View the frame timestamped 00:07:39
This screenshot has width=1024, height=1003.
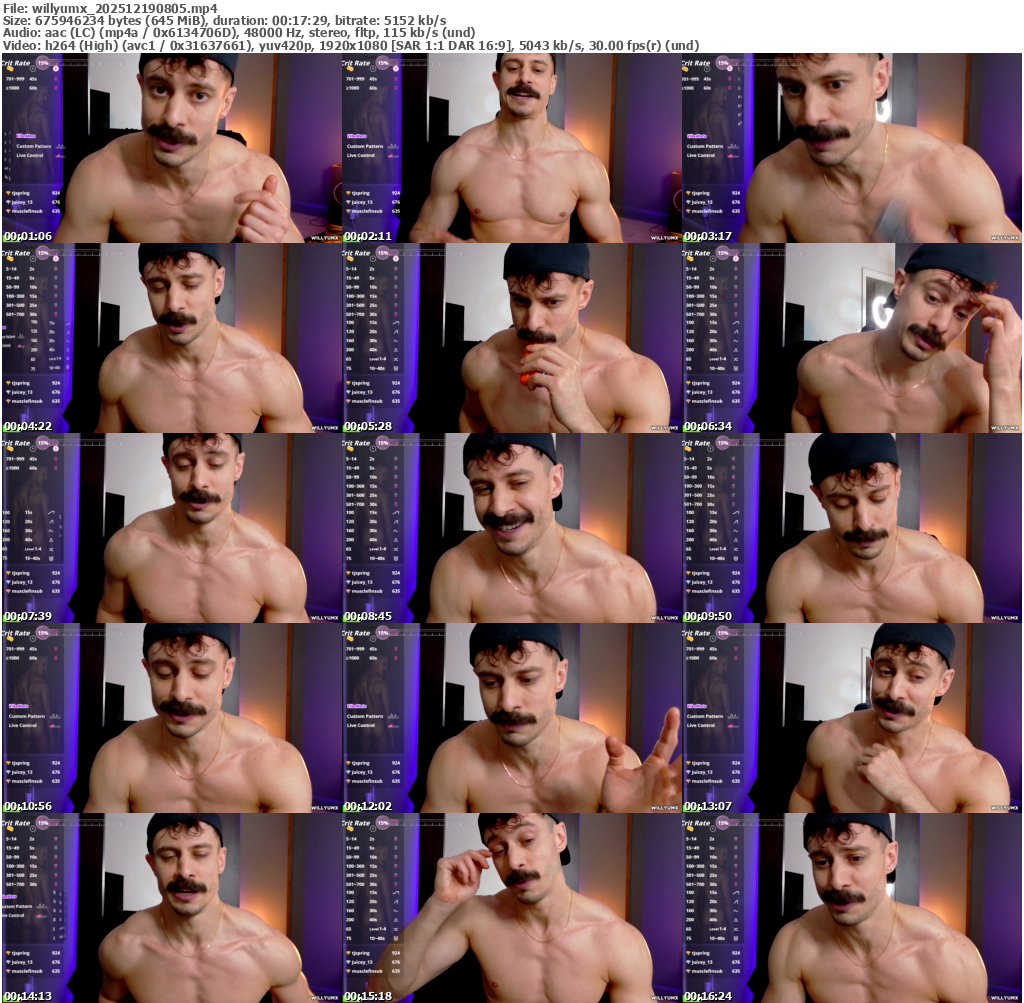[x=171, y=528]
